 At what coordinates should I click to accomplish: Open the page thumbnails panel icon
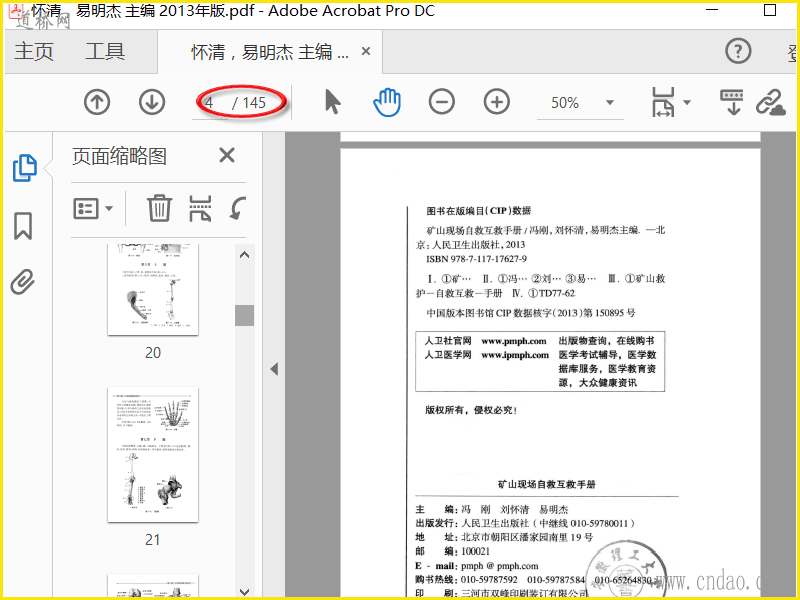click(x=24, y=167)
